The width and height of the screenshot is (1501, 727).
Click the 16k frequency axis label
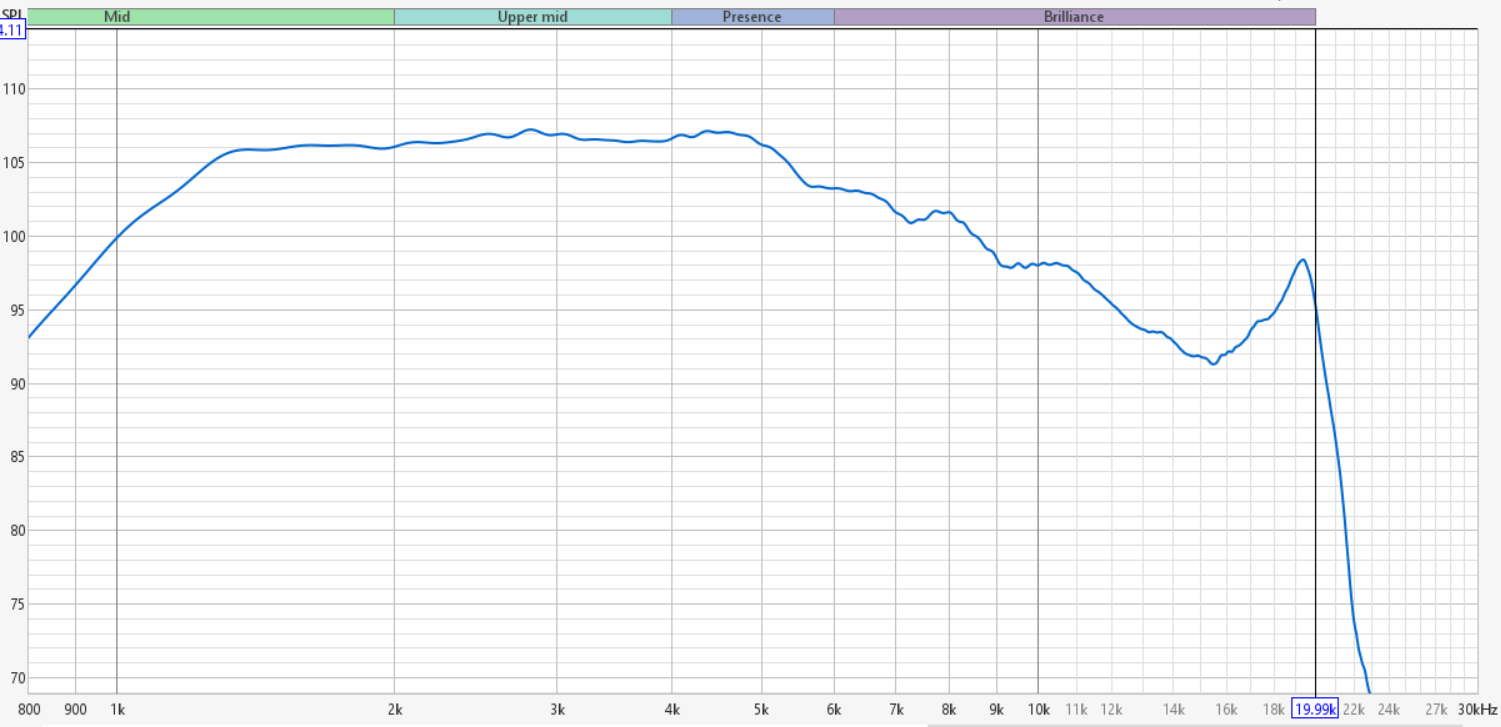pyautogui.click(x=1227, y=709)
